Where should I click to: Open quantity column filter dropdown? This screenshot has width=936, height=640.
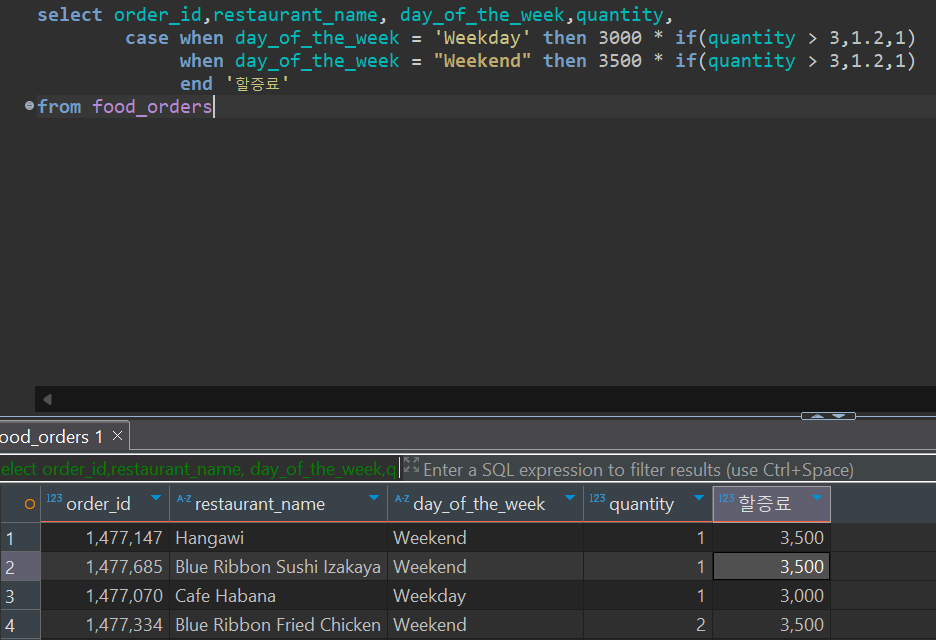(x=699, y=498)
